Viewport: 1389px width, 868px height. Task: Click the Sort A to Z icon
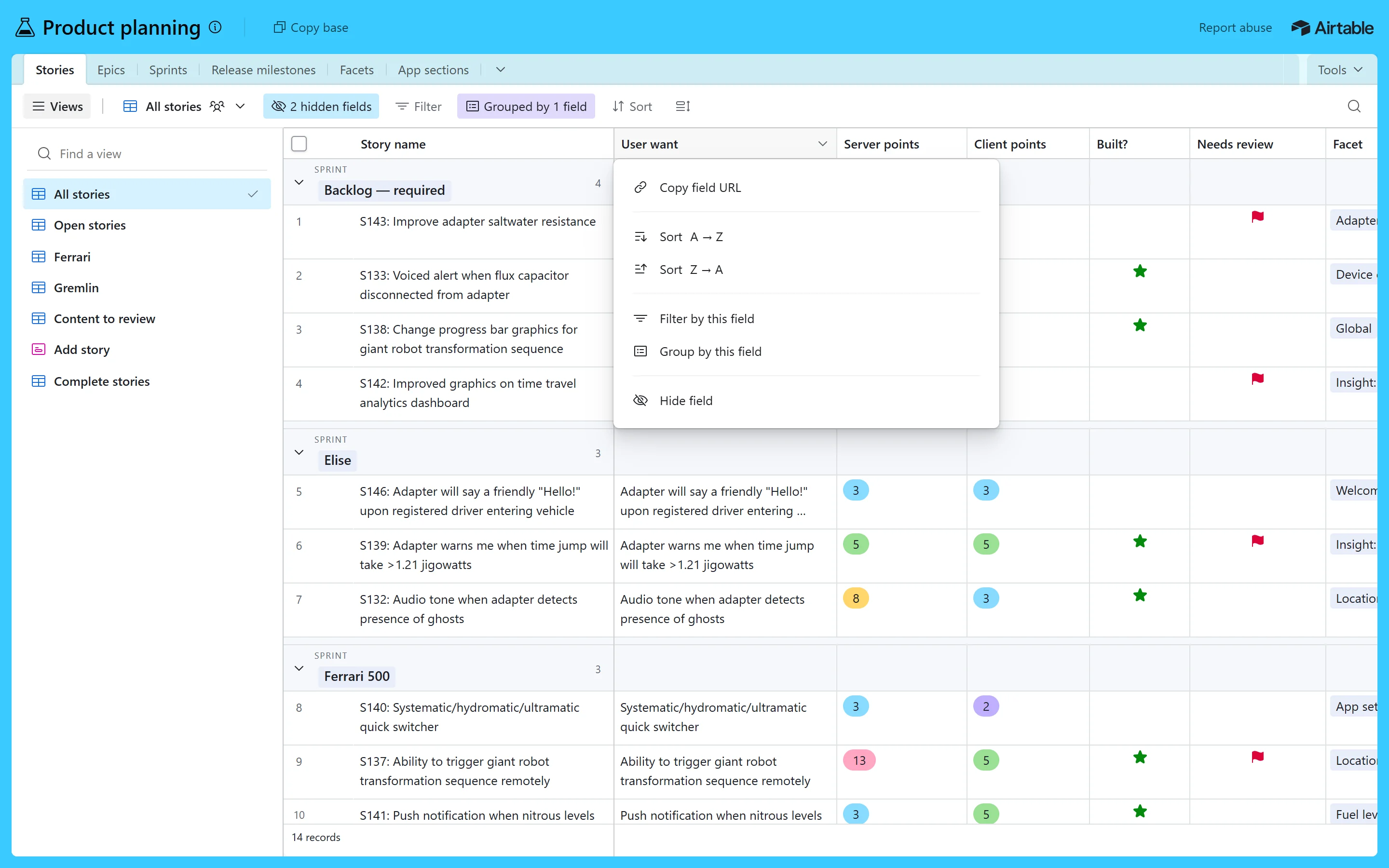640,236
